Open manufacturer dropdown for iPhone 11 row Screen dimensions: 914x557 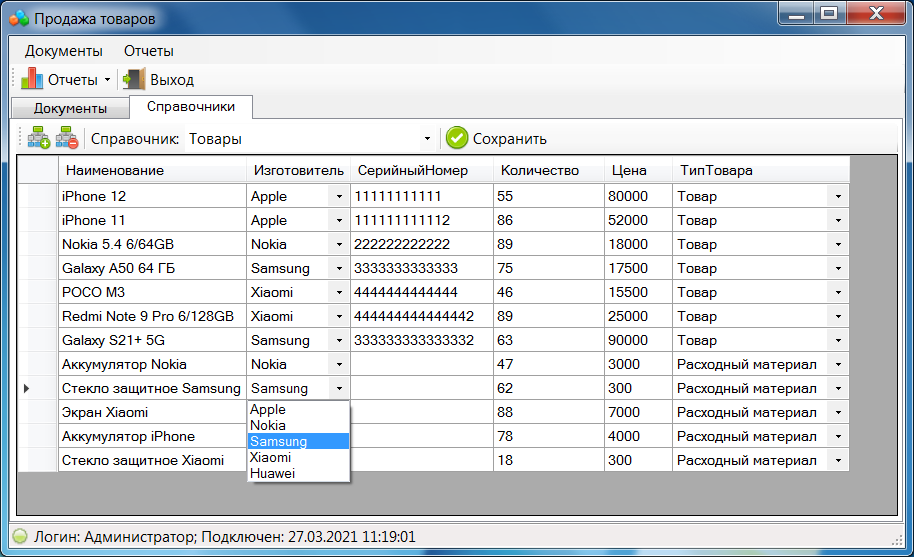pos(339,220)
